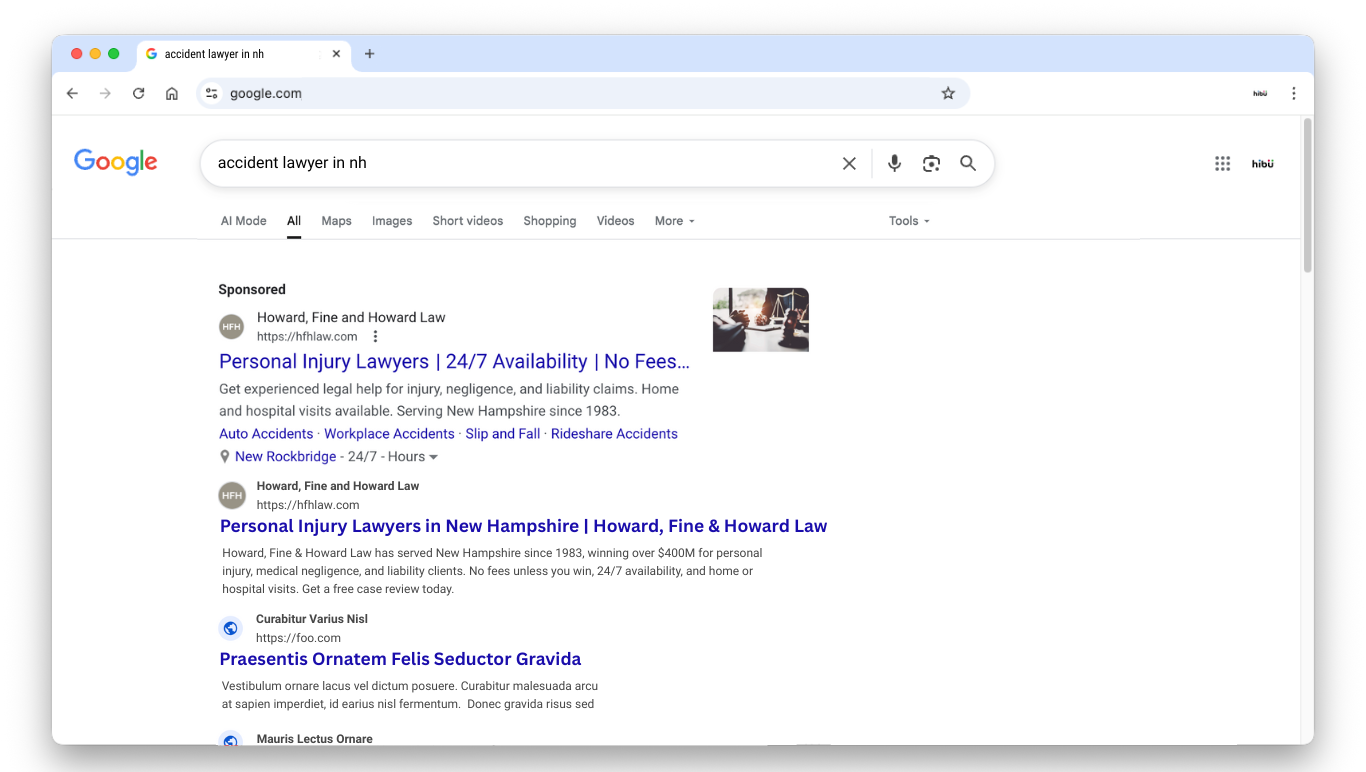Open three-dot menu beside hfhlaw.com ad
The image size is (1366, 772).
point(375,337)
